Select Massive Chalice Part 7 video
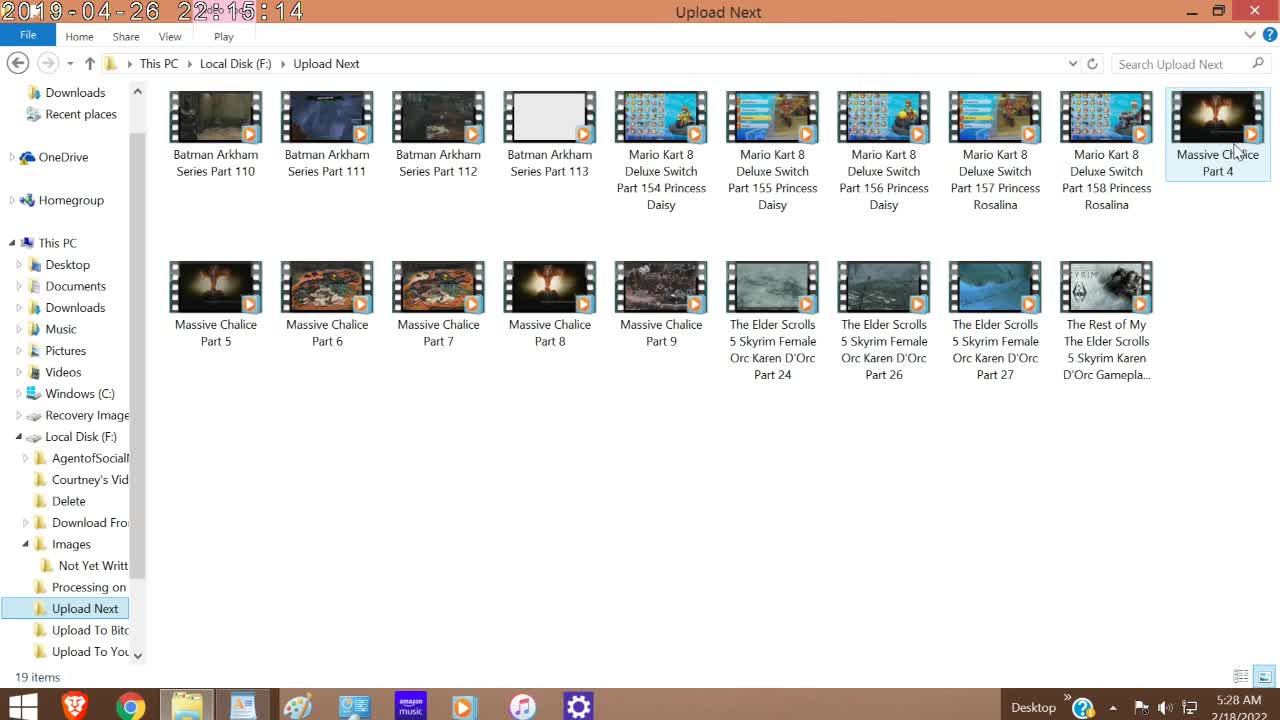The width and height of the screenshot is (1280, 720). click(438, 305)
